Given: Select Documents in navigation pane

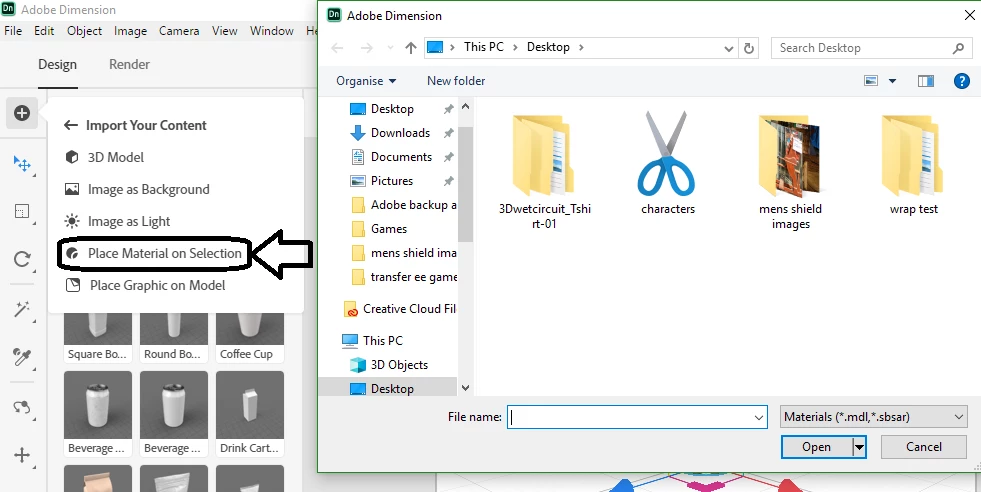Looking at the screenshot, I should click(401, 156).
